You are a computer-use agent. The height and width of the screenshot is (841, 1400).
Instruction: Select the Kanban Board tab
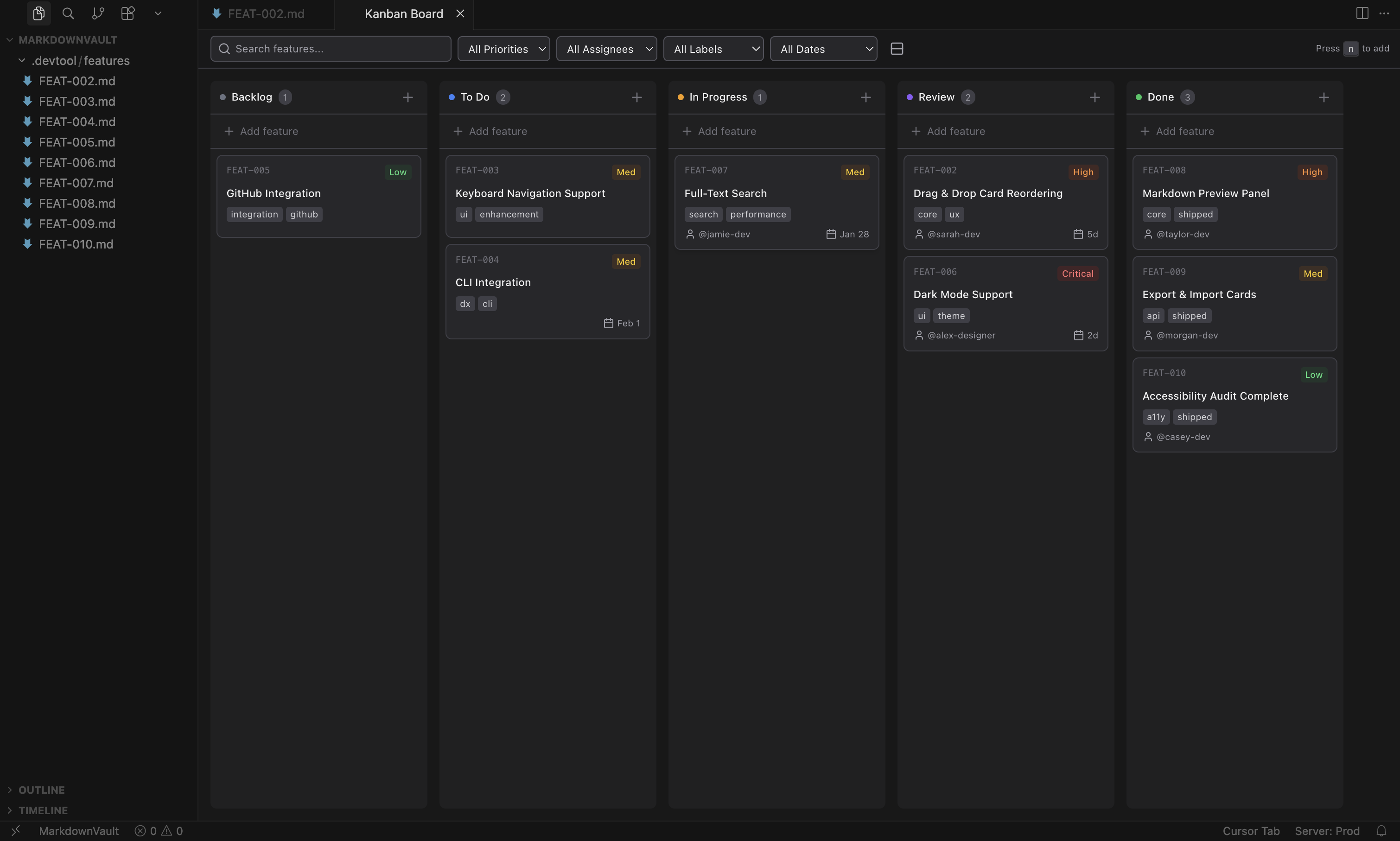[403, 13]
